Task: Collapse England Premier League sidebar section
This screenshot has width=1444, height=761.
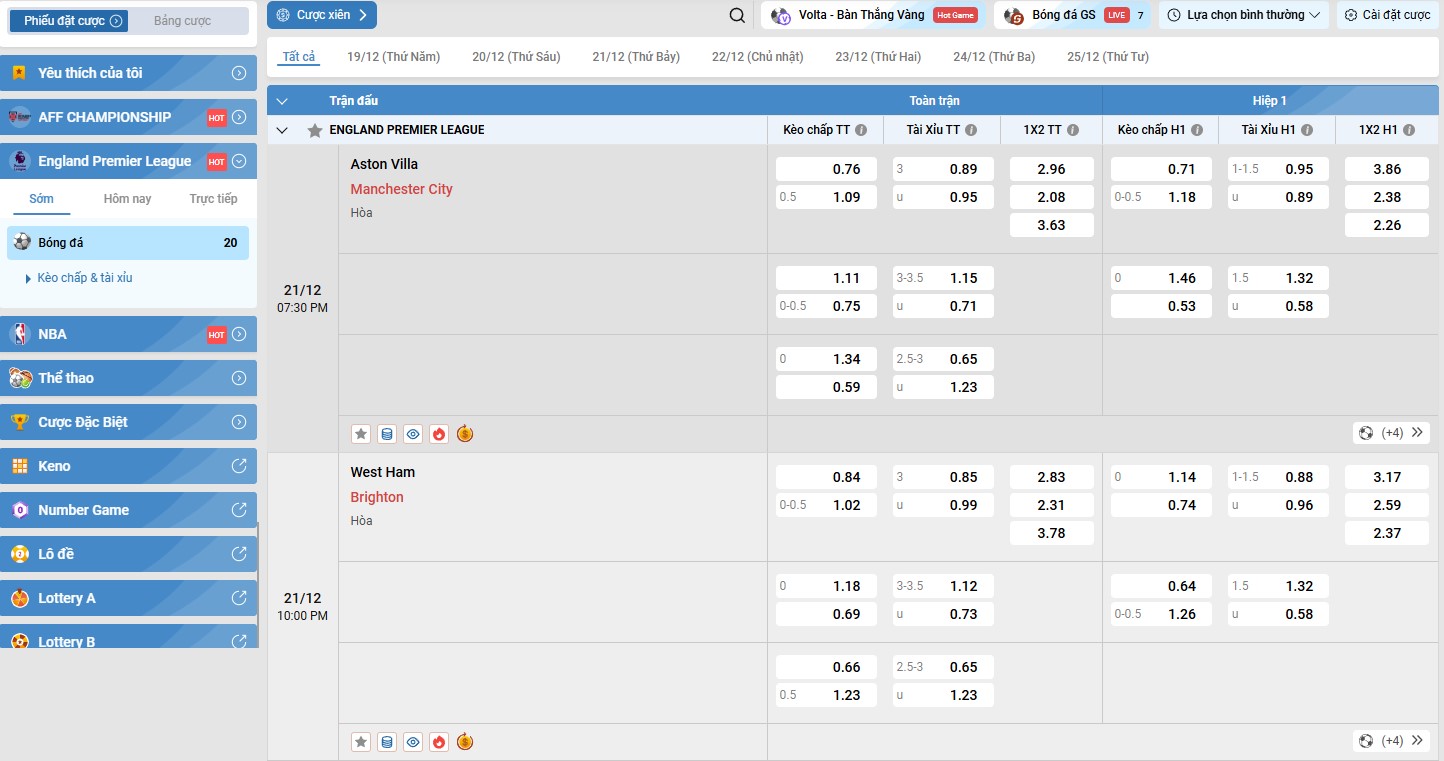Action: click(x=239, y=161)
